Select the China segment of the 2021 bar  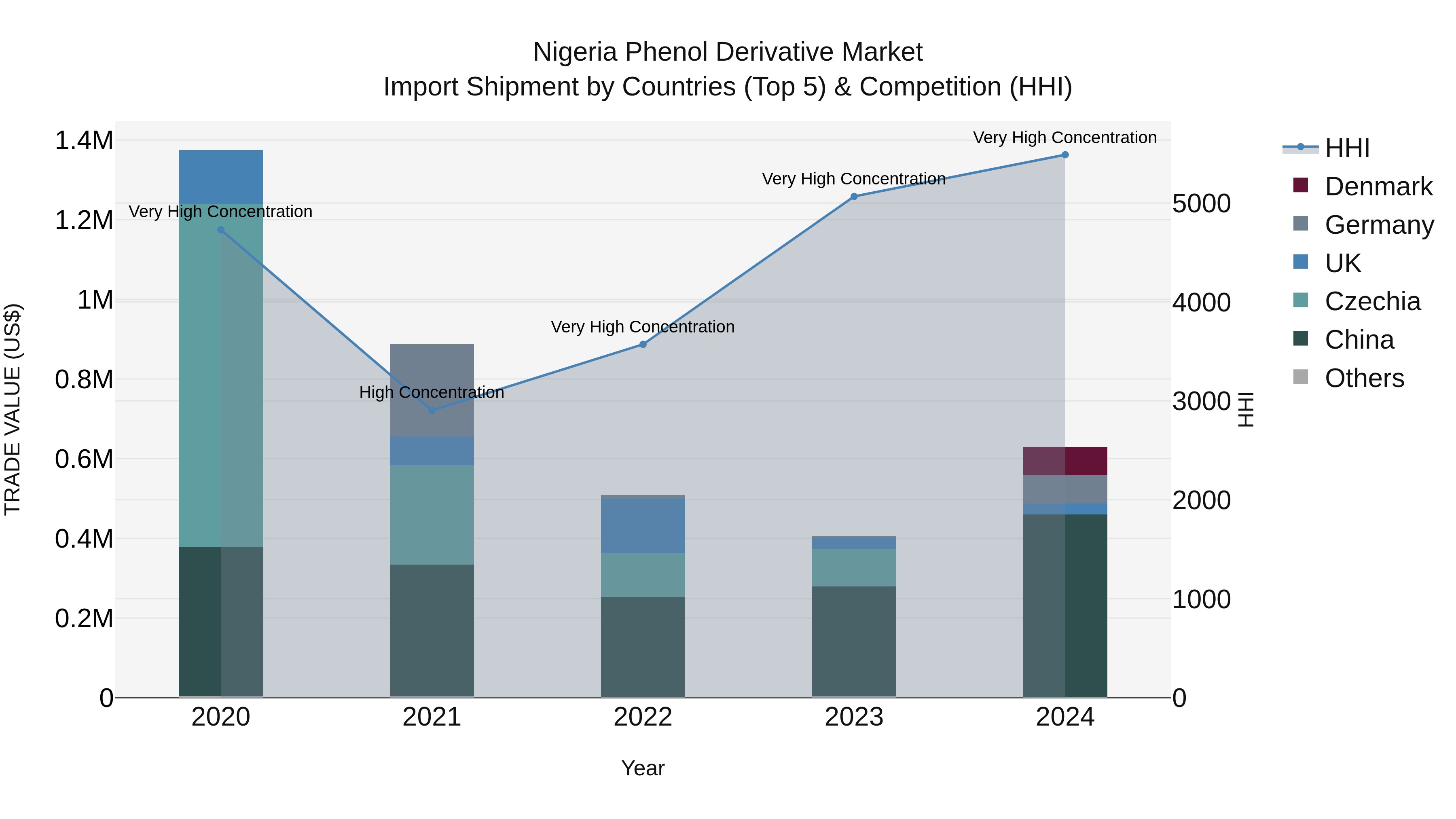pos(432,630)
